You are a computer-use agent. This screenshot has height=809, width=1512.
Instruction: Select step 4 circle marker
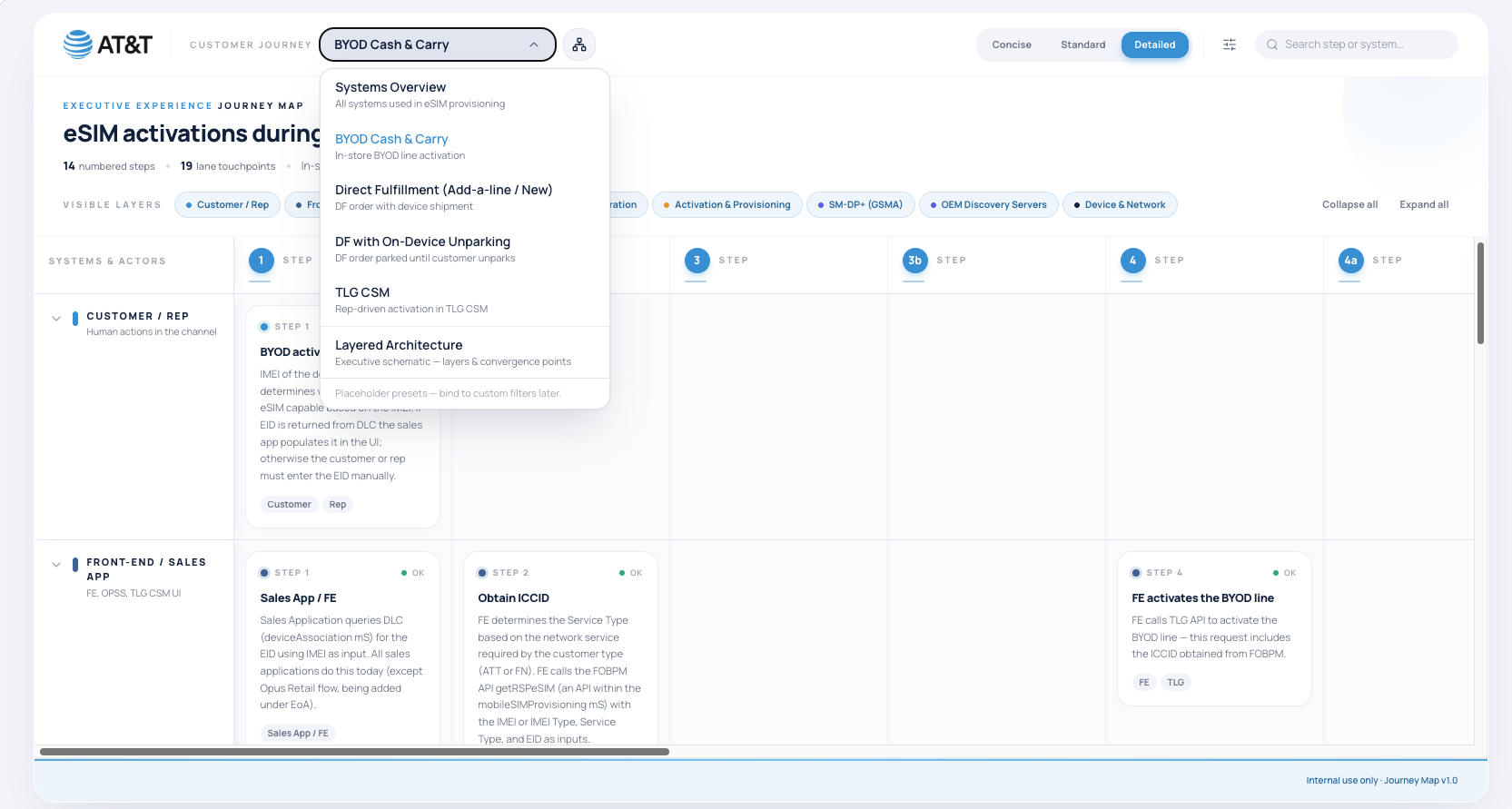click(x=1132, y=261)
